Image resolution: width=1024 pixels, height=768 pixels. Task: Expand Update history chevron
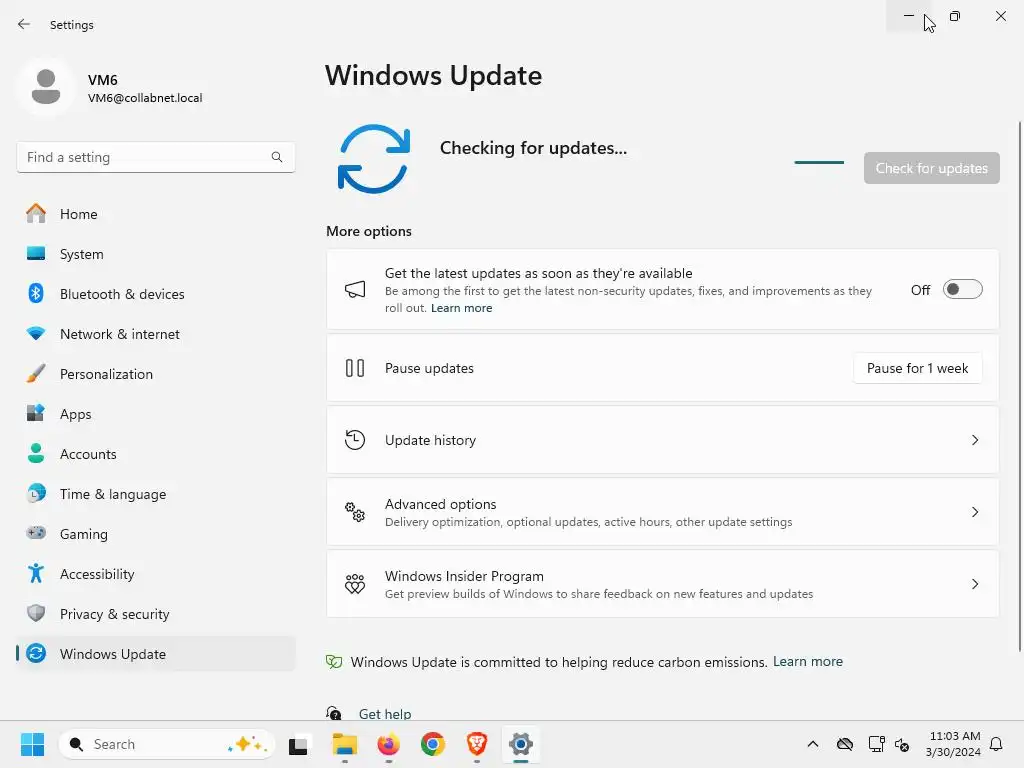click(x=974, y=440)
